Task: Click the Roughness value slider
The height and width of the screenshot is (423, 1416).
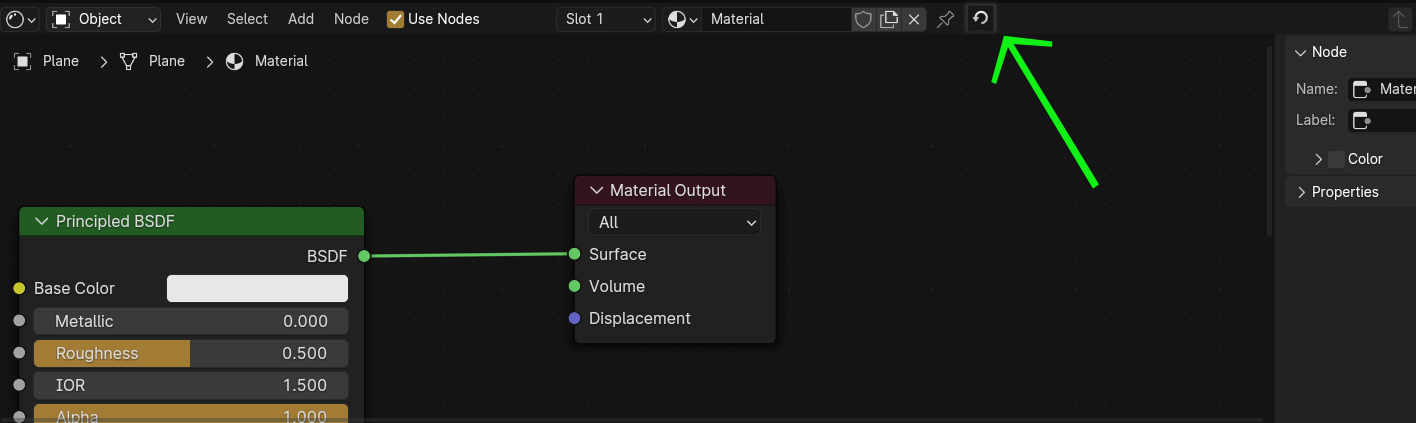Action: (x=191, y=353)
